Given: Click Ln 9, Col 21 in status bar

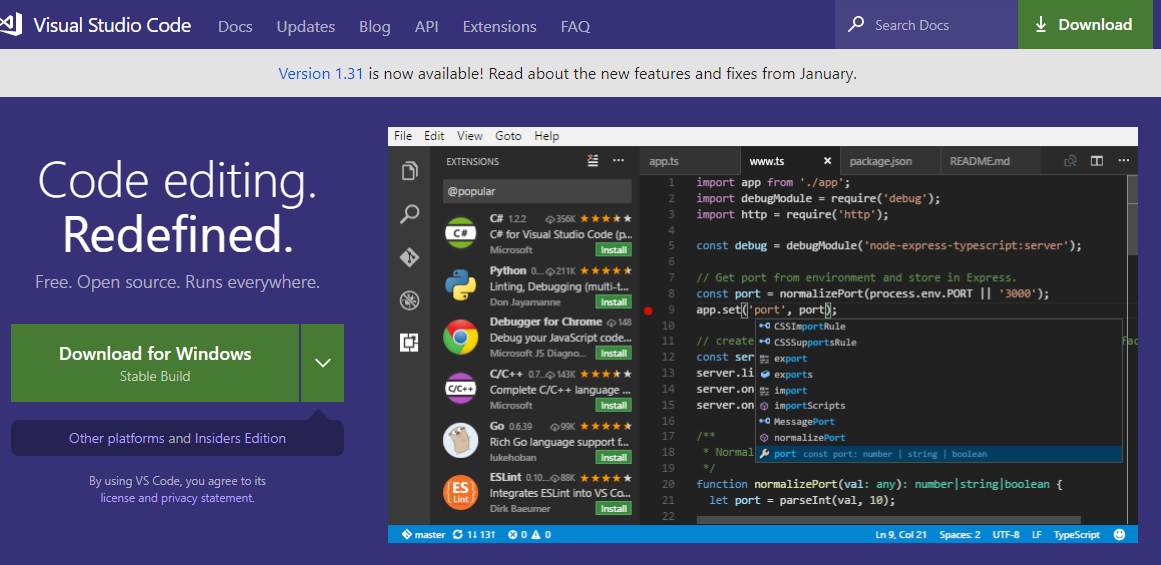Looking at the screenshot, I should pyautogui.click(x=901, y=535).
